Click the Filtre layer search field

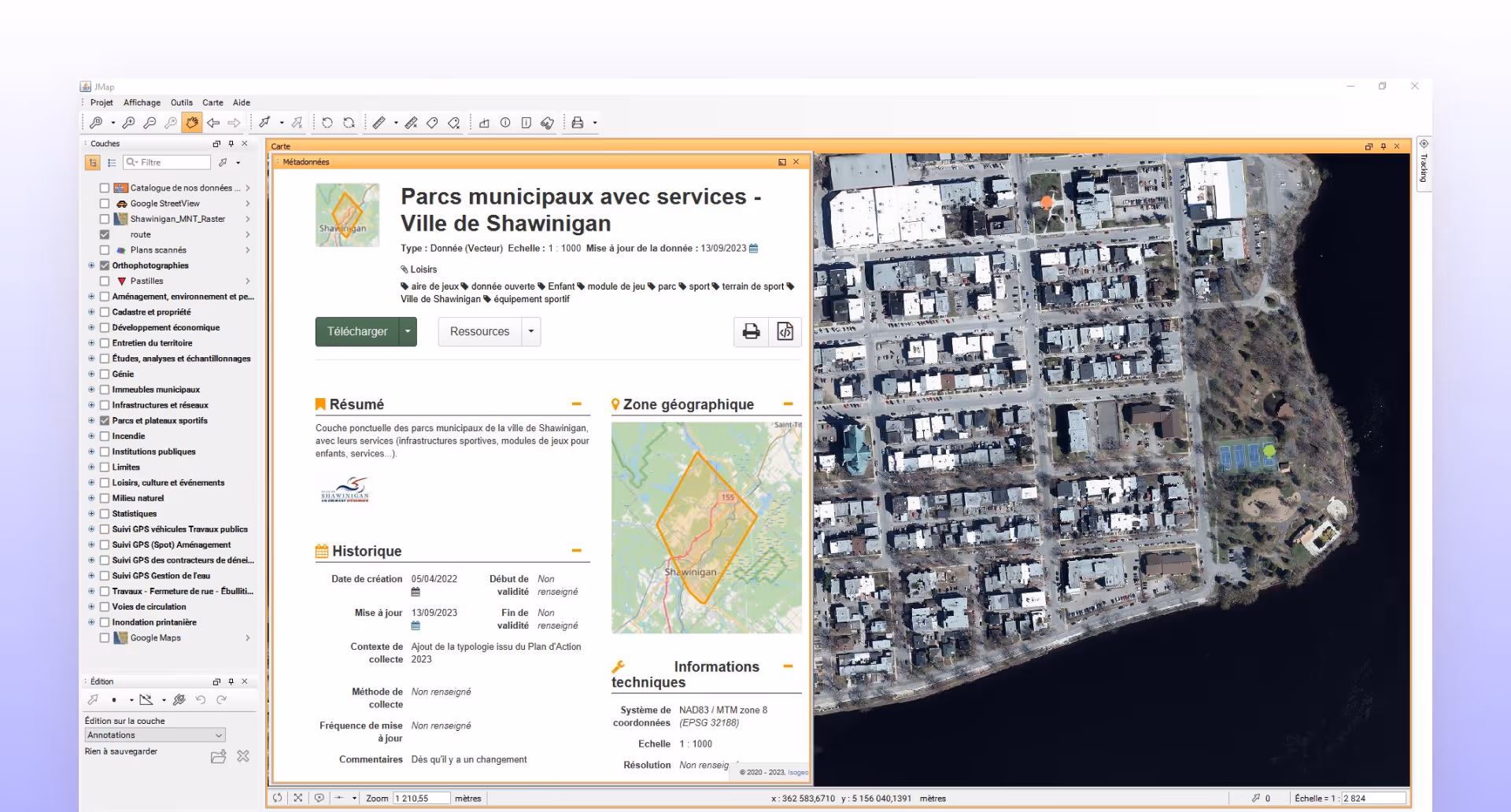167,163
